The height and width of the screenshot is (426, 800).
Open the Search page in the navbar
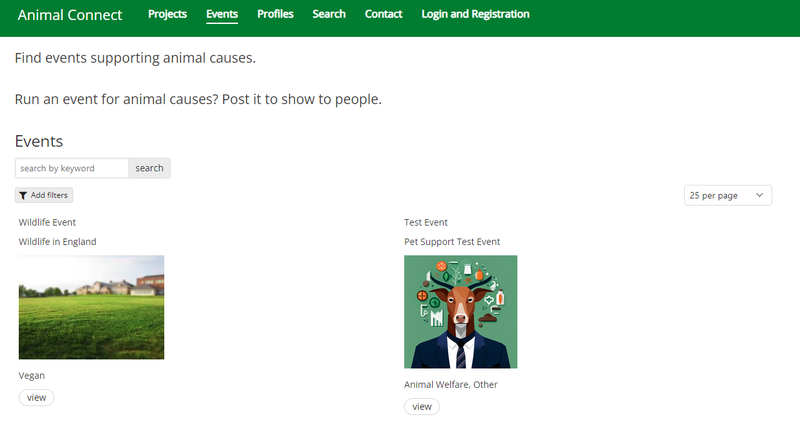point(329,14)
